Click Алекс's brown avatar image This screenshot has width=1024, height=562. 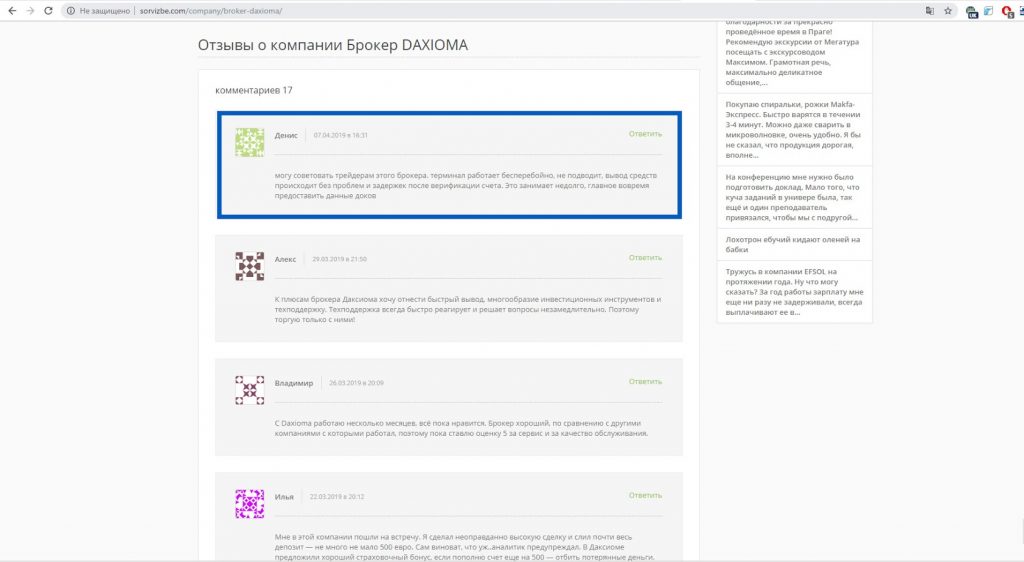(x=249, y=266)
